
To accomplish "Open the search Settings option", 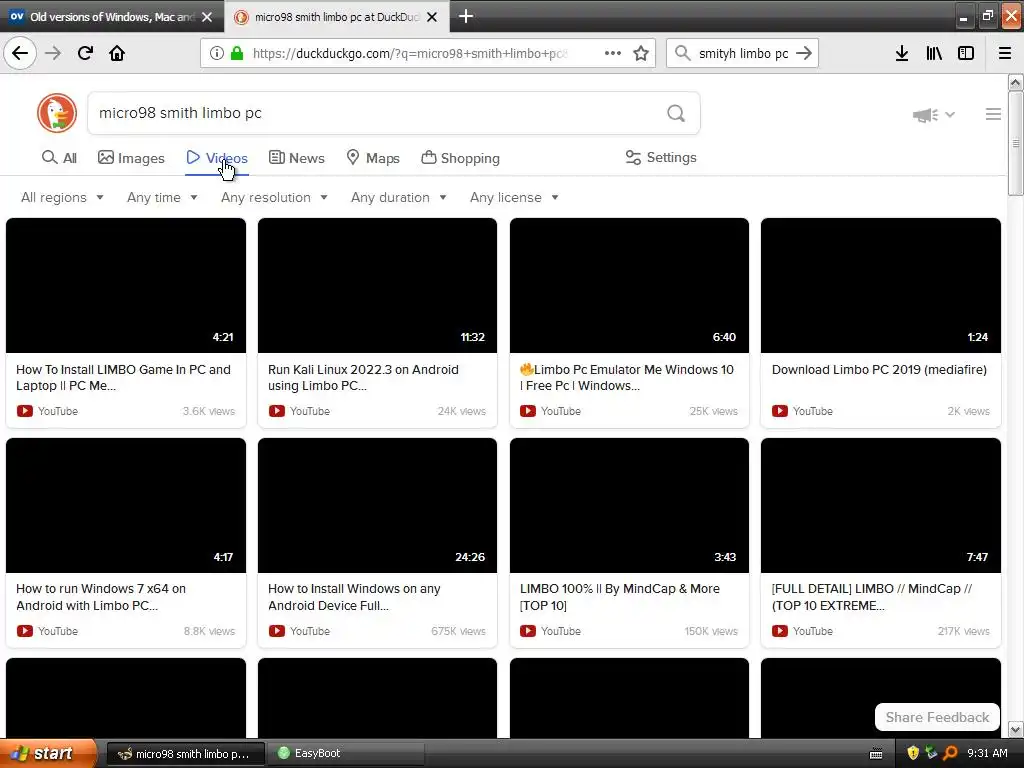I will coord(661,157).
